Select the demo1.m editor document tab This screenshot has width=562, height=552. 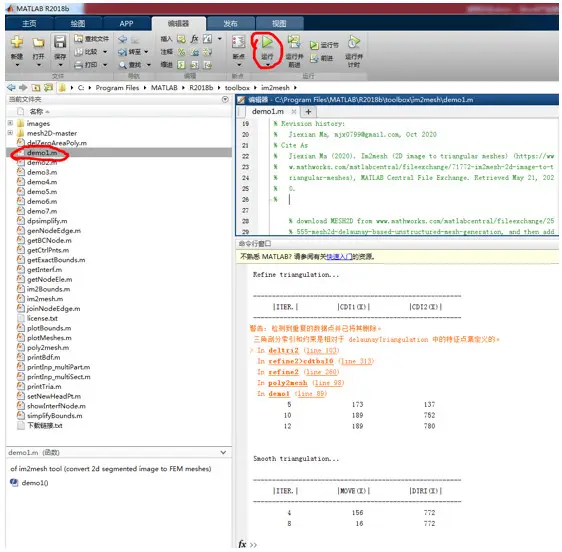(x=268, y=111)
